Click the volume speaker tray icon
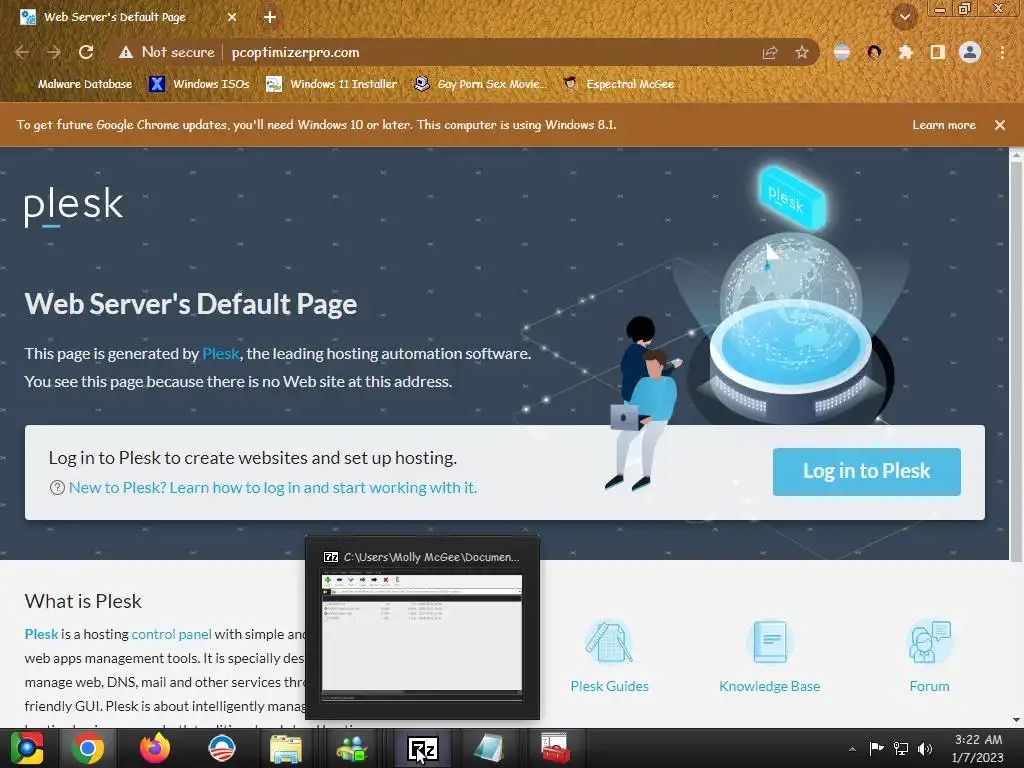Viewport: 1024px width, 768px height. (925, 749)
